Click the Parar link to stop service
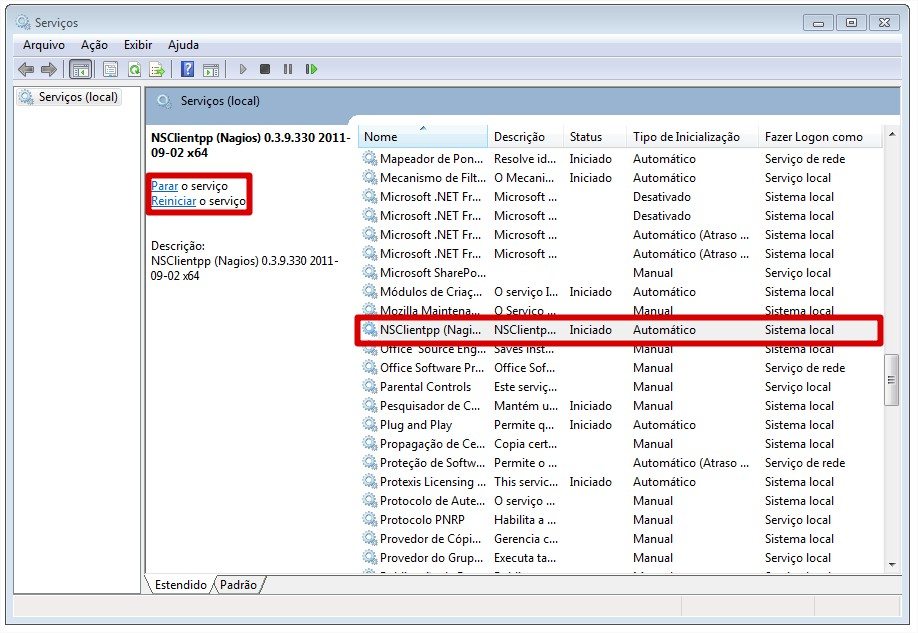 164,186
